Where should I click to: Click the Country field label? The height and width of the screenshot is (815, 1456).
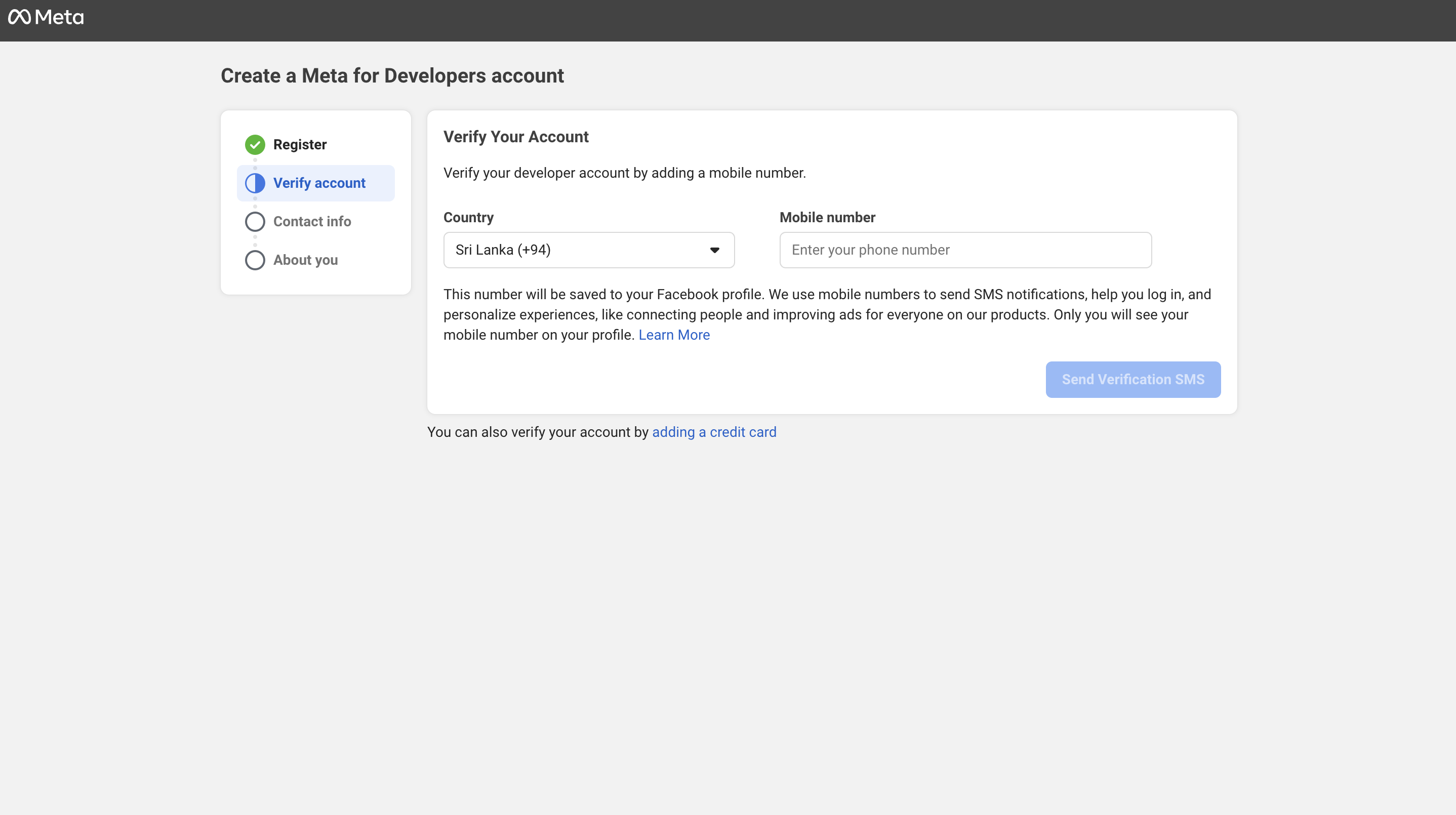tap(469, 218)
